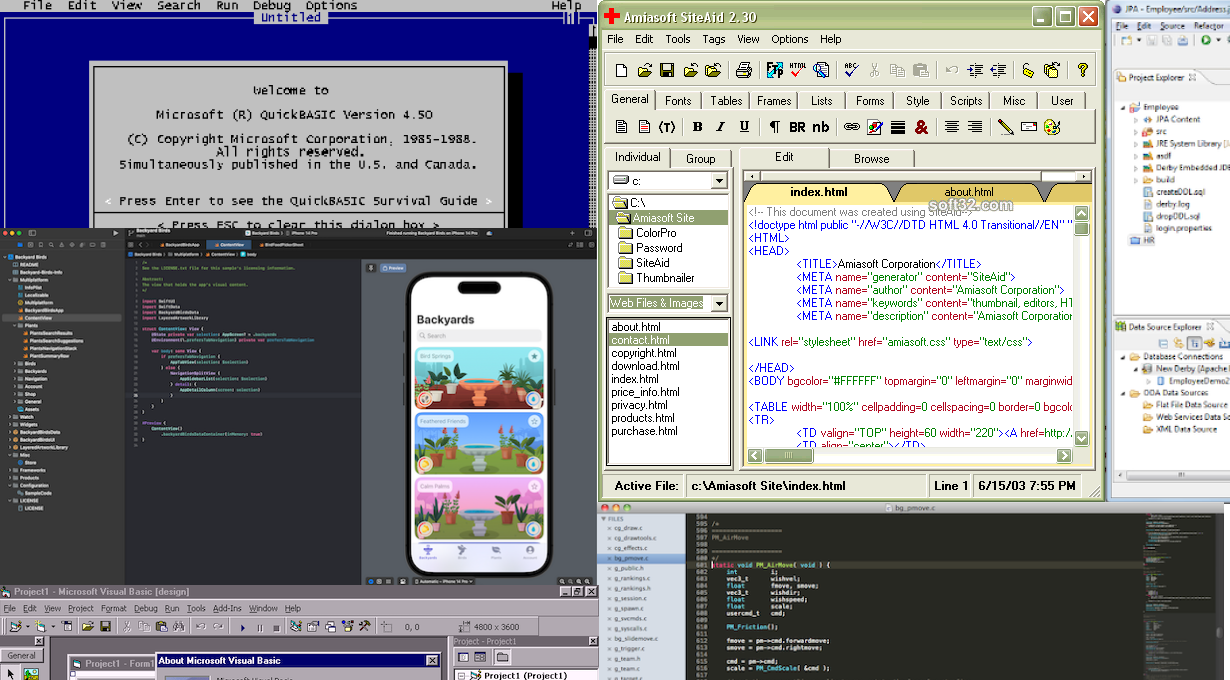Select download.html in SiteAid file list
This screenshot has height=680, width=1230.
[x=646, y=366]
